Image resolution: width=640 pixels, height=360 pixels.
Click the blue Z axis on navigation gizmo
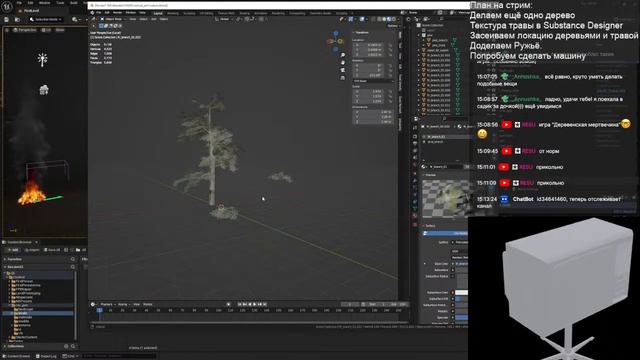point(336,33)
